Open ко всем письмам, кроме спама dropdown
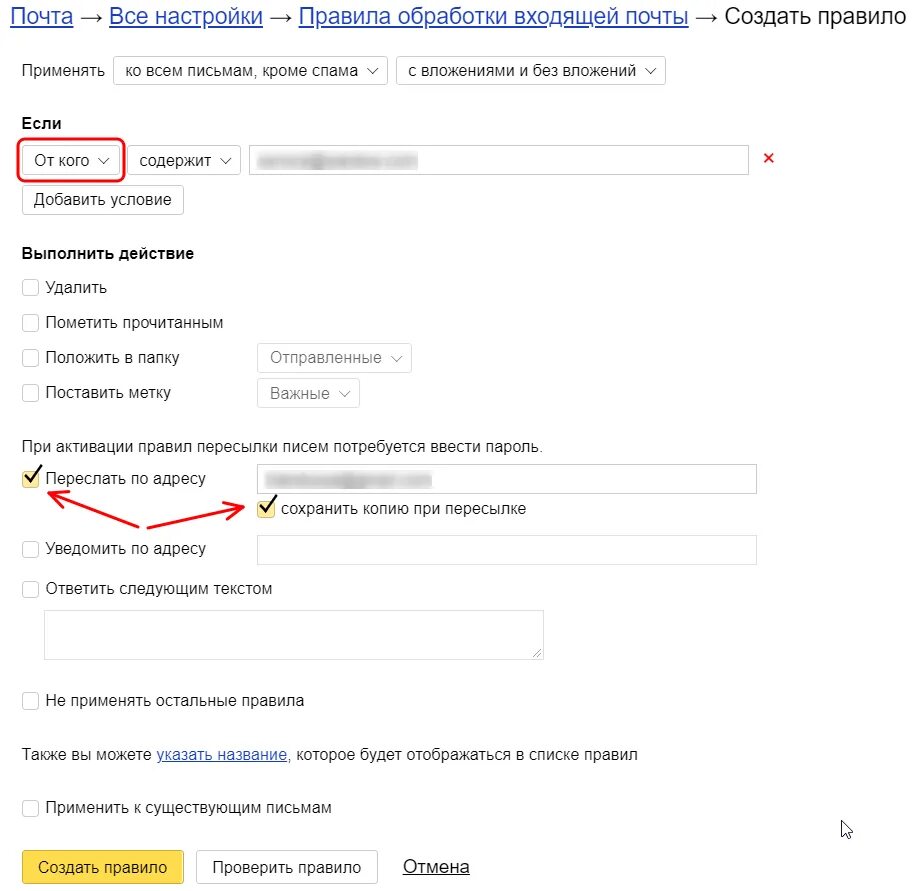The height and width of the screenshot is (891, 916). [x=250, y=71]
